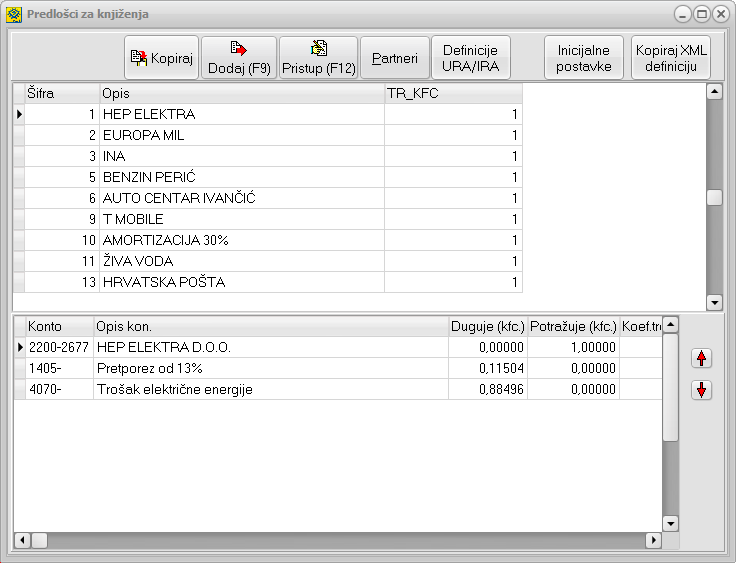736x563 pixels.
Task: Open the Partneri button
Action: (395, 58)
